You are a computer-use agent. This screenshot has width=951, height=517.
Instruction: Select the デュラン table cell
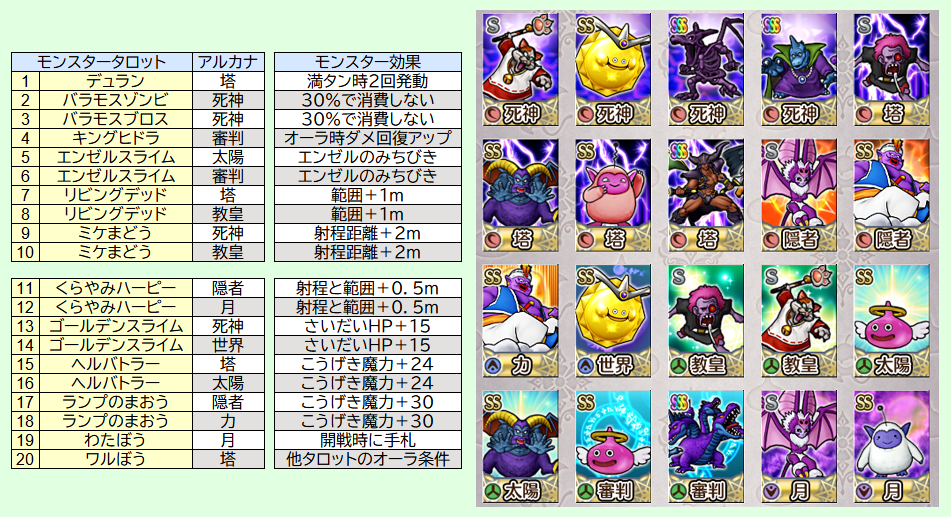(x=116, y=81)
